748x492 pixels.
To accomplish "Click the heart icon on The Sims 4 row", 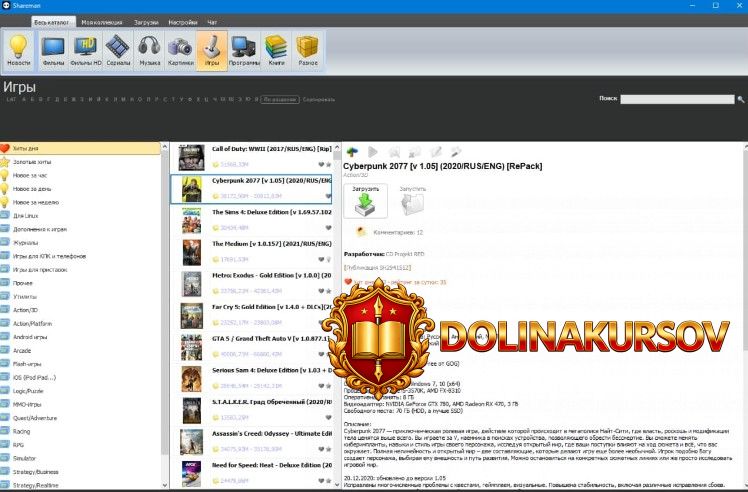I will [328, 228].
